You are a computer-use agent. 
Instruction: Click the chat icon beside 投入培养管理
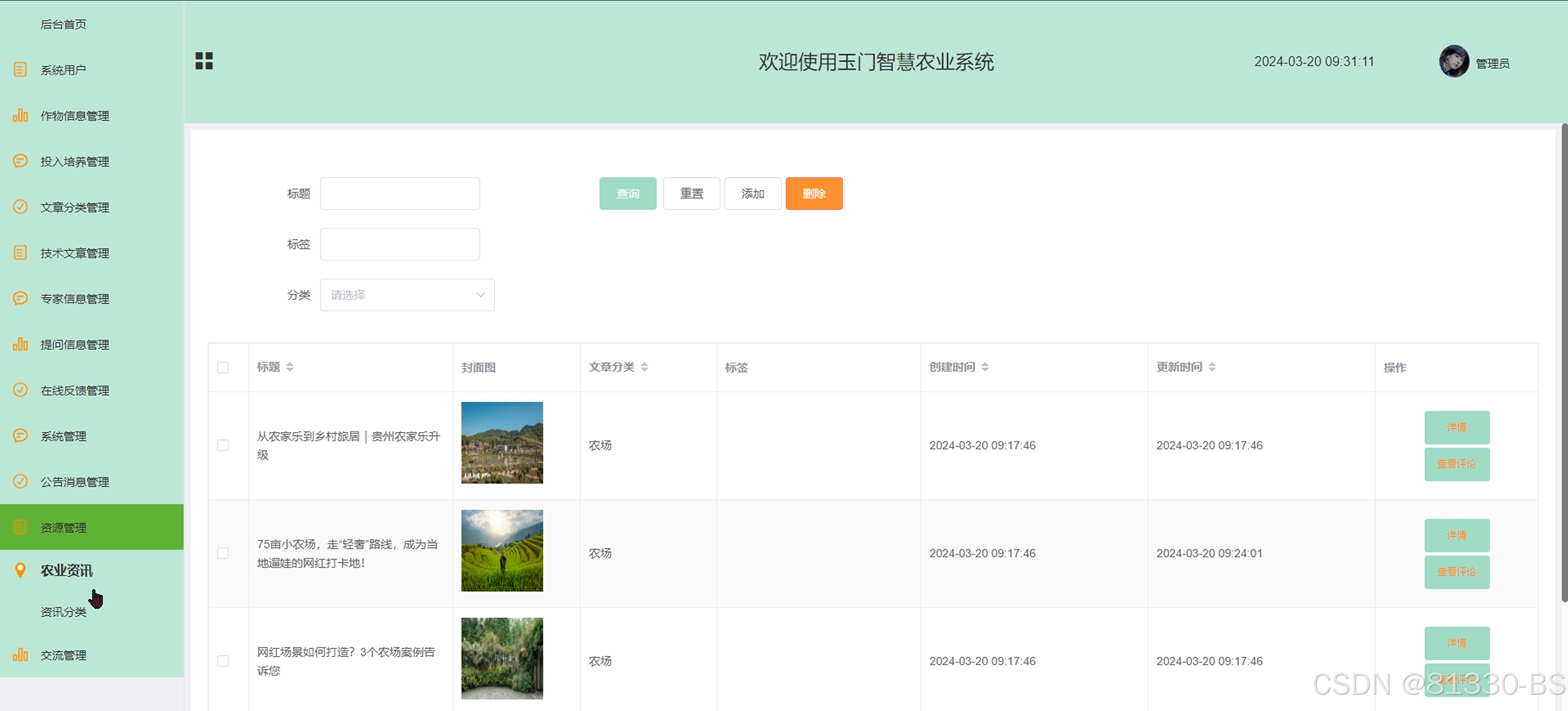click(x=20, y=161)
